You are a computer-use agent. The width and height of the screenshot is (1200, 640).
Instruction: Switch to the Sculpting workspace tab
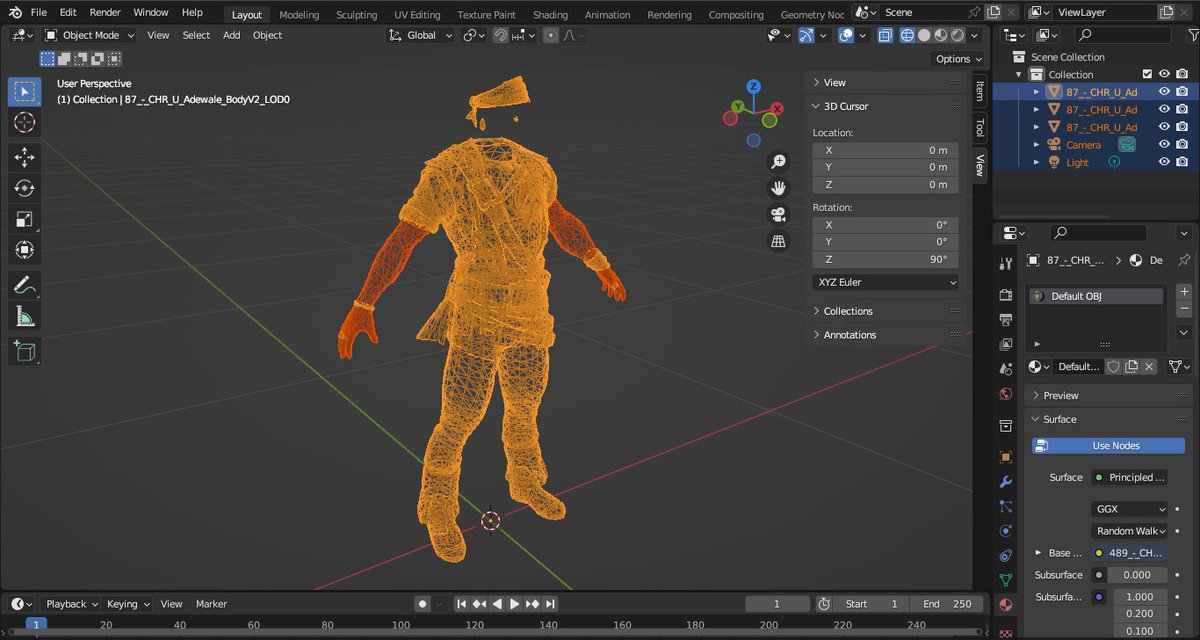tap(356, 15)
